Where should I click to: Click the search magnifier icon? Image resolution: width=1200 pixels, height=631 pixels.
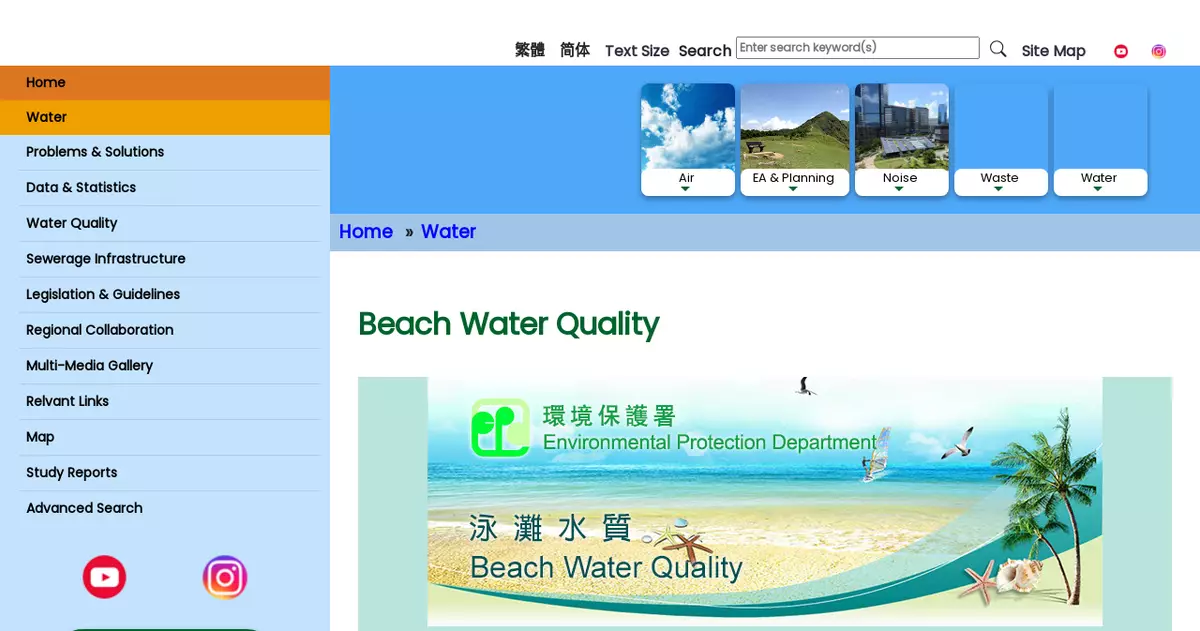997,49
